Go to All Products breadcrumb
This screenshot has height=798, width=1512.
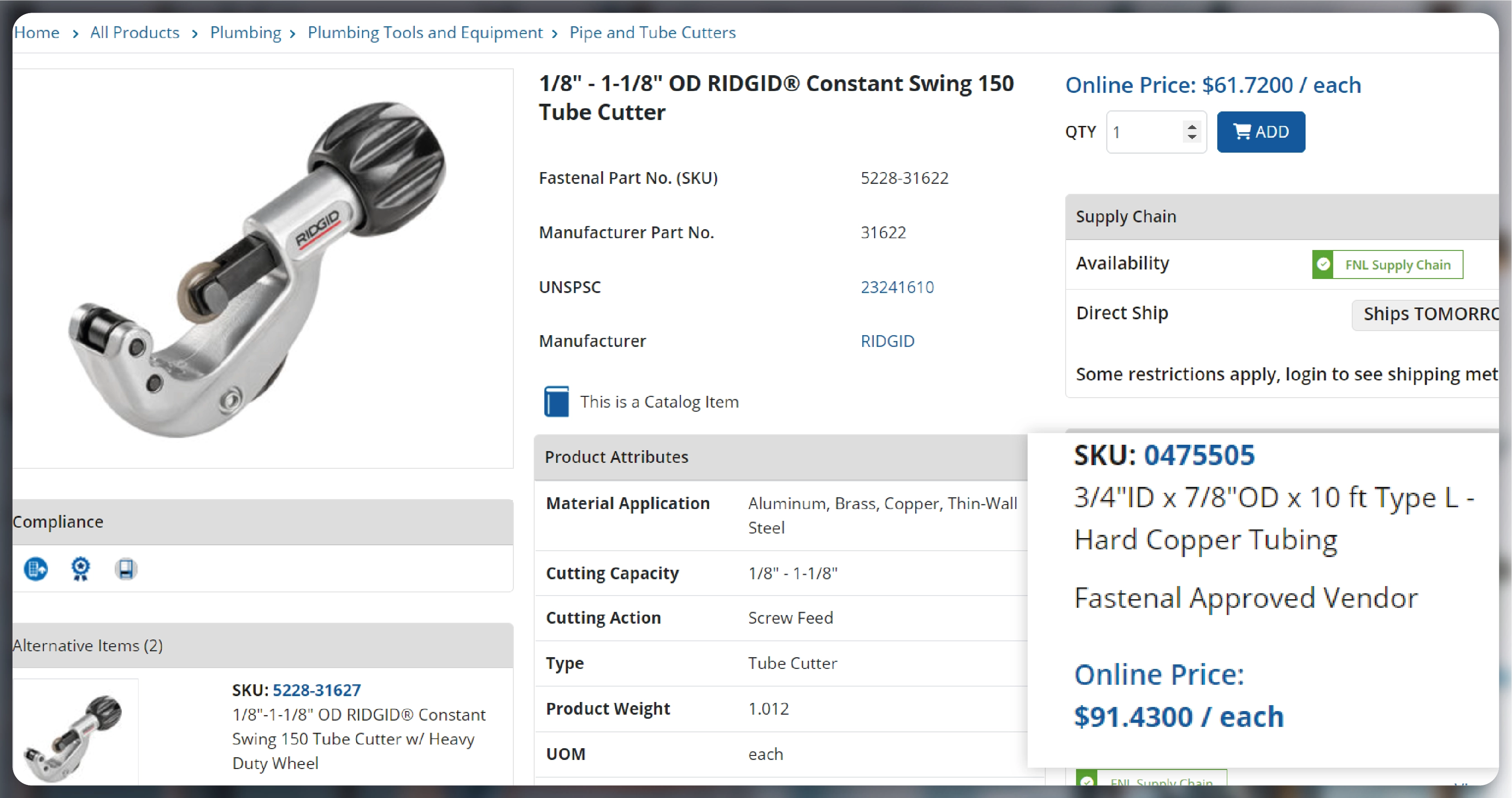(134, 32)
